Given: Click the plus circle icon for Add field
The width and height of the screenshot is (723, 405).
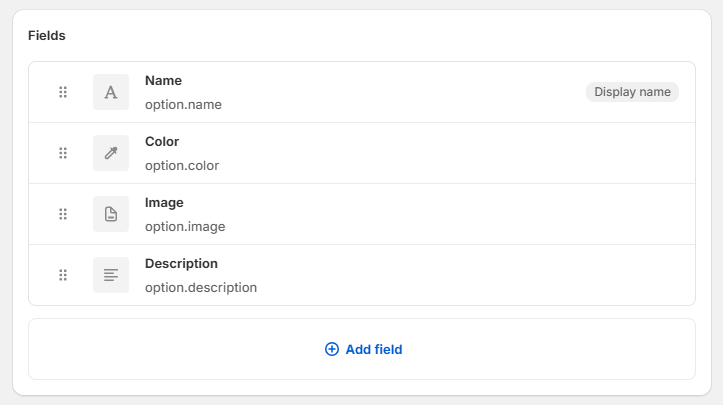Looking at the screenshot, I should click(332, 349).
